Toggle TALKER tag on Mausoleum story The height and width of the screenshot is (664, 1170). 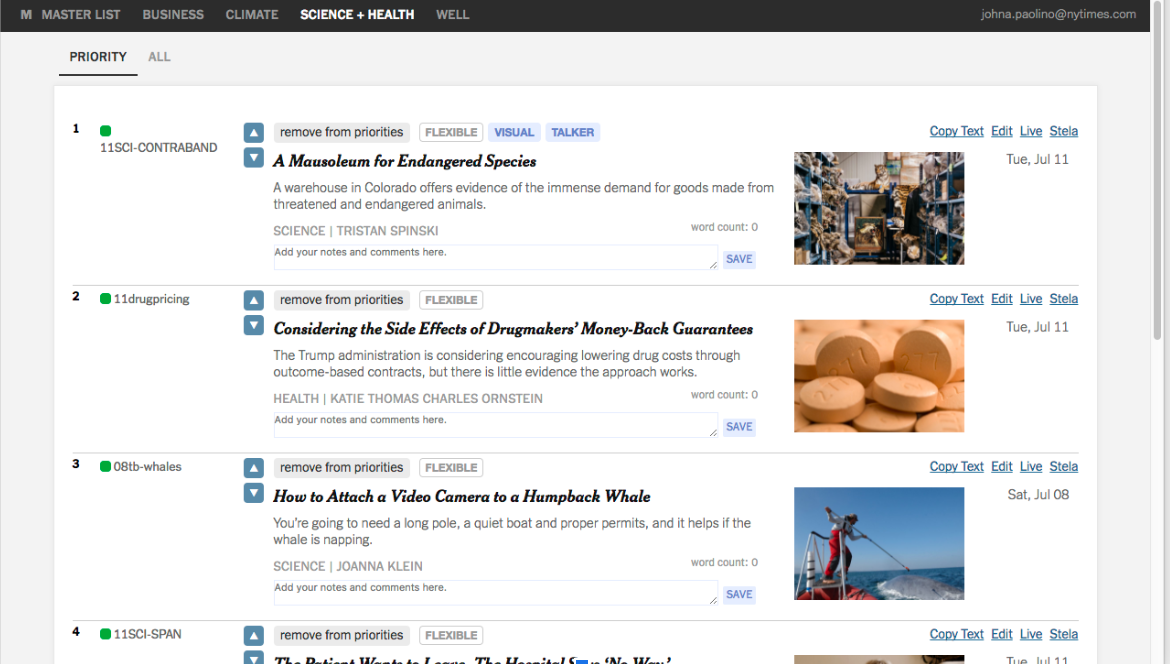[x=572, y=132]
